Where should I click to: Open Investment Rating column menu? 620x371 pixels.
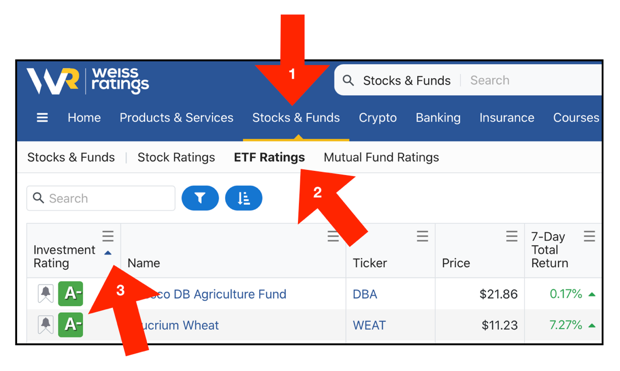(x=108, y=236)
